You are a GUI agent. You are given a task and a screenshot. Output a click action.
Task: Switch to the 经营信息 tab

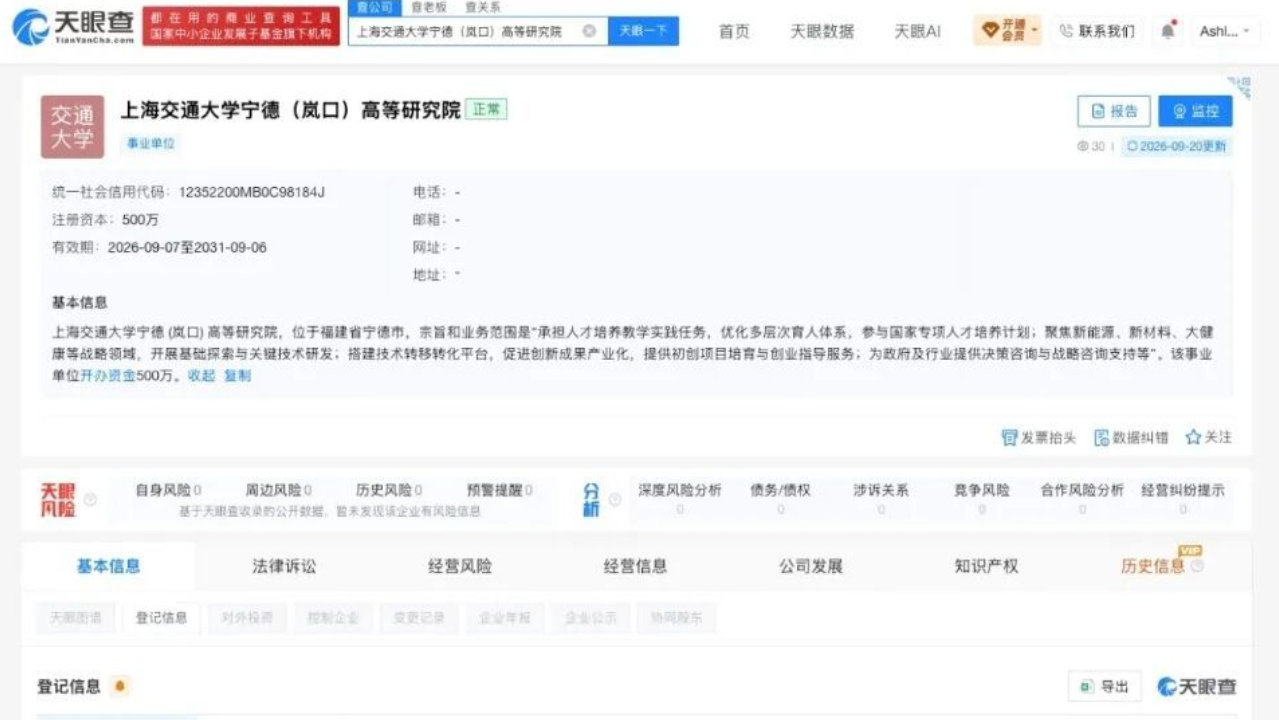pyautogui.click(x=635, y=566)
